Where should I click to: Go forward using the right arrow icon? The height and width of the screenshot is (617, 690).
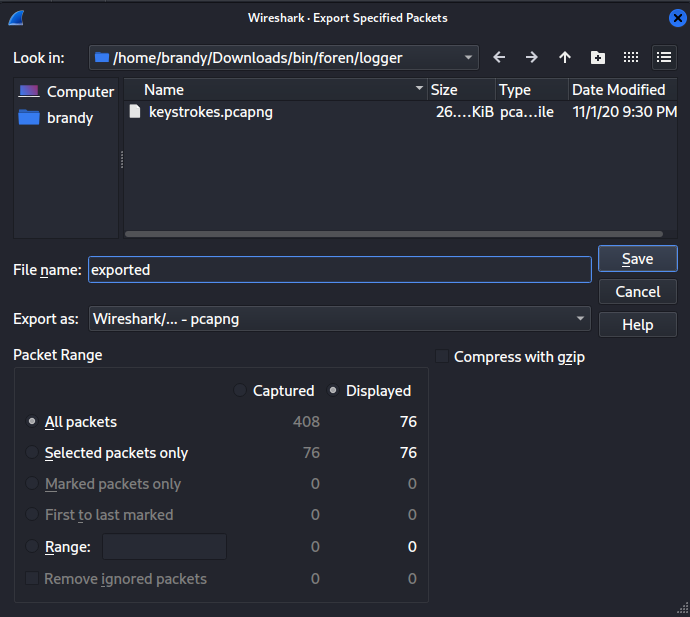click(x=532, y=57)
